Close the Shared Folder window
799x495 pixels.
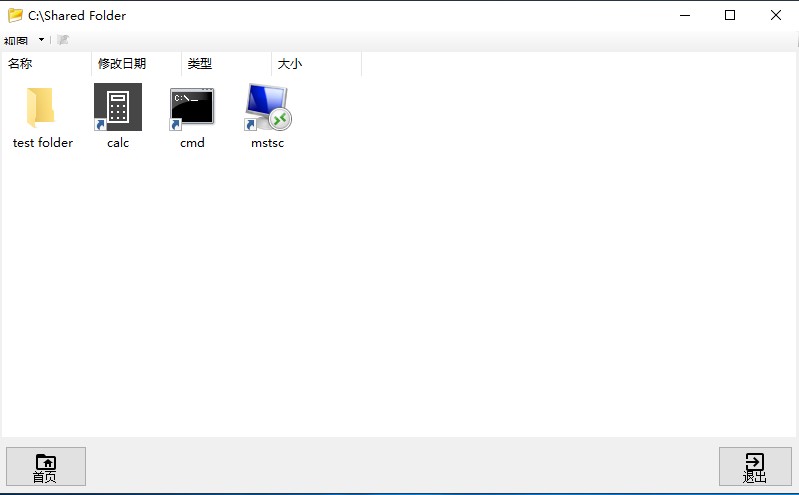coord(776,15)
